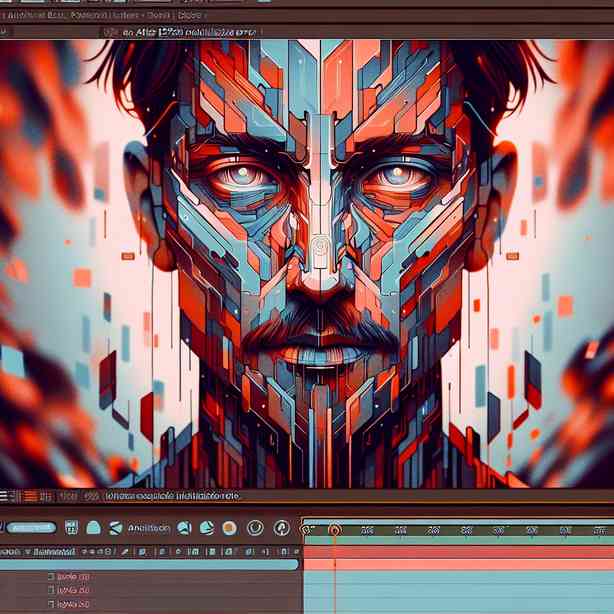Screen dimensions: 614x614
Task: Click the face artwork in the composition viewer
Action: (x=320, y=263)
